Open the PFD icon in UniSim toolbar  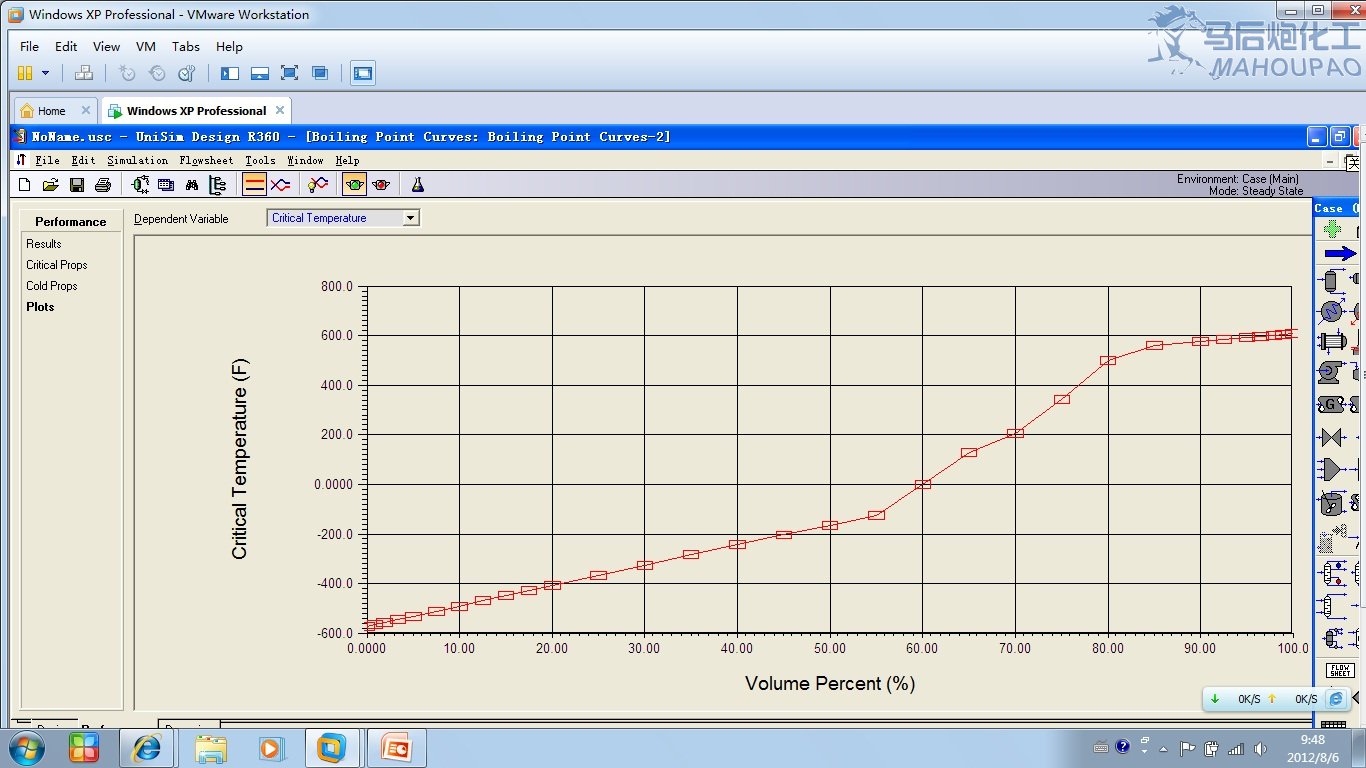[140, 185]
